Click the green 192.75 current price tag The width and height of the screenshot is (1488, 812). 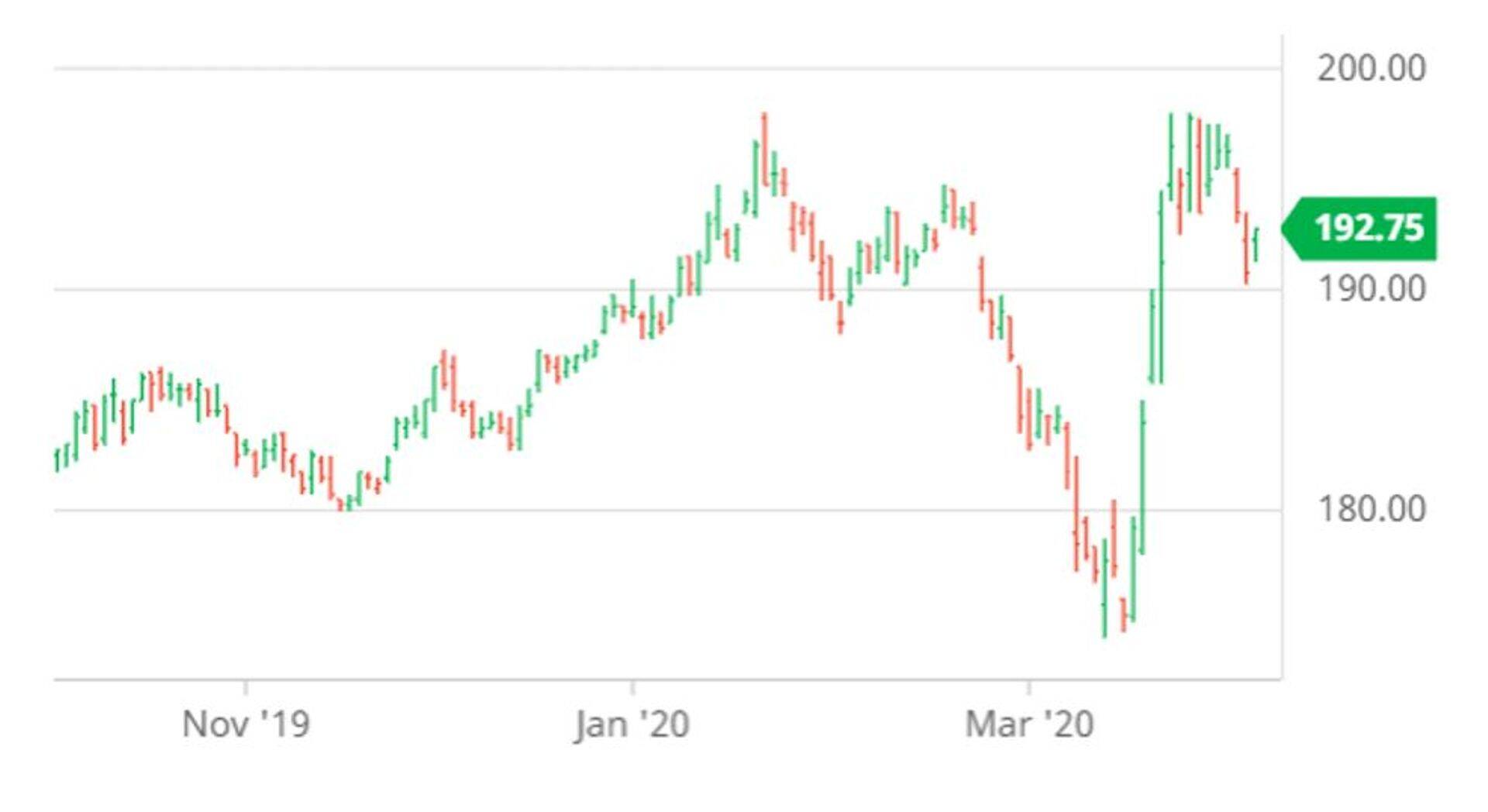tap(1368, 229)
